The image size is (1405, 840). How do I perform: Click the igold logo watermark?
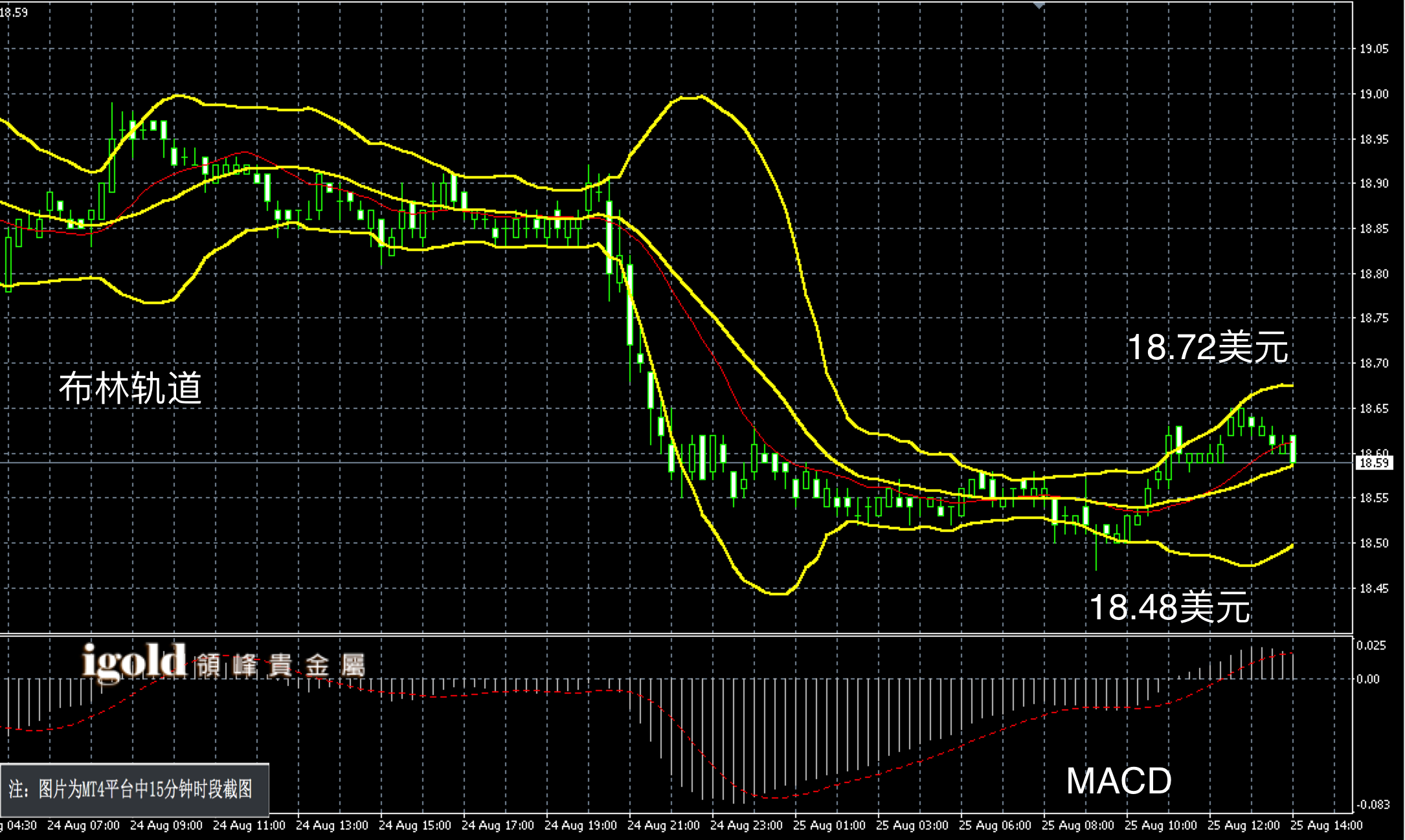(x=135, y=662)
